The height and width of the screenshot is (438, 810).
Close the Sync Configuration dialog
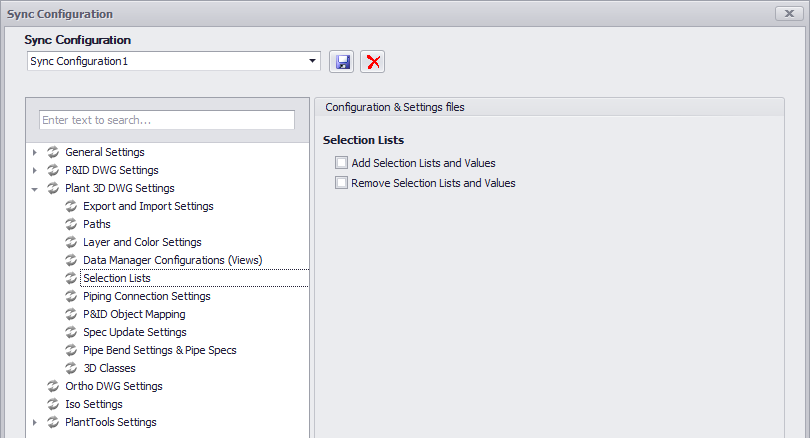(789, 13)
